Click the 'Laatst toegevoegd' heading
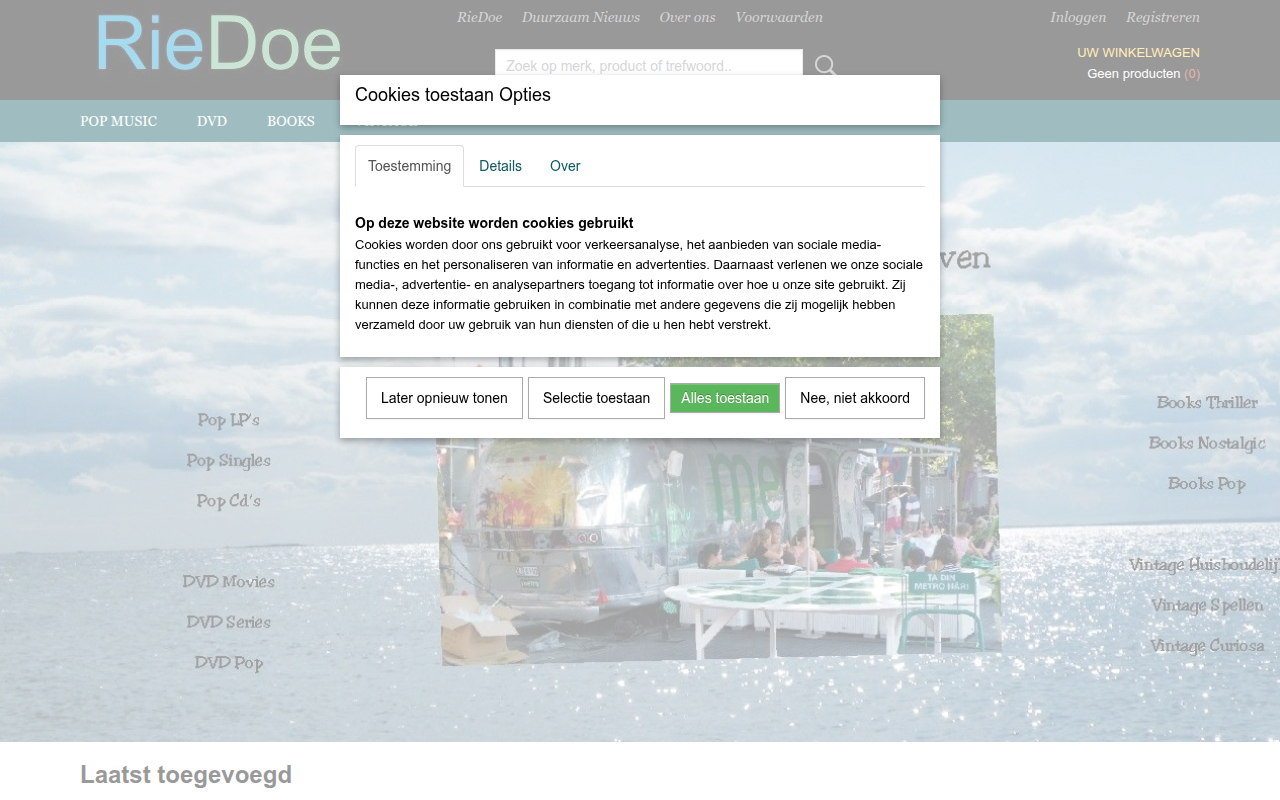 [x=186, y=774]
